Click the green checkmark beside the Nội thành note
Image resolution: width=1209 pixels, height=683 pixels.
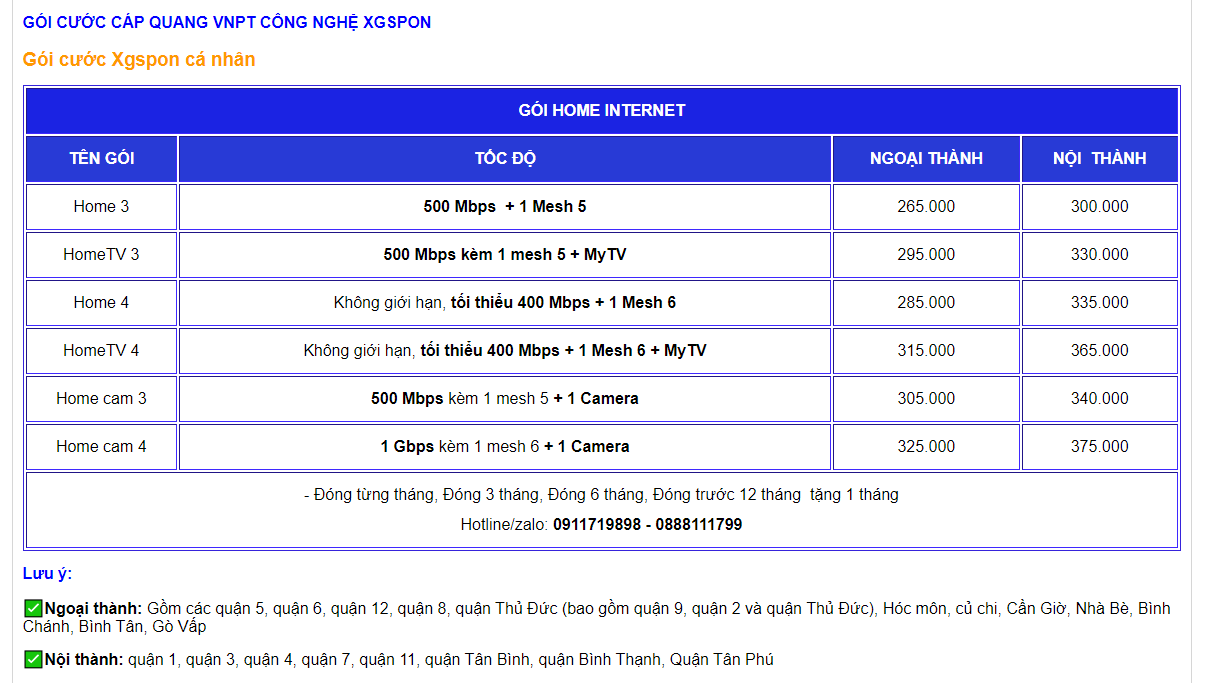pyautogui.click(x=33, y=659)
